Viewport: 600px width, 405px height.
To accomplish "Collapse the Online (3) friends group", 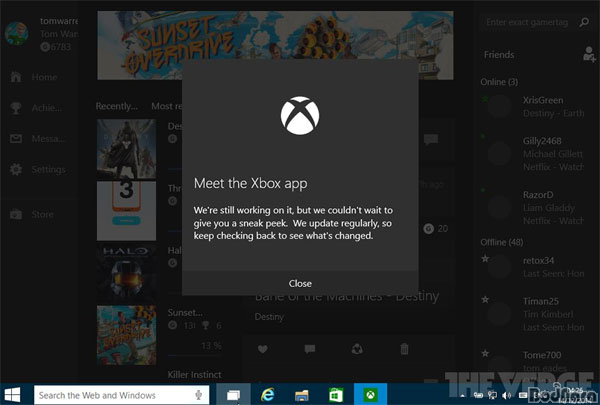I will pyautogui.click(x=499, y=82).
